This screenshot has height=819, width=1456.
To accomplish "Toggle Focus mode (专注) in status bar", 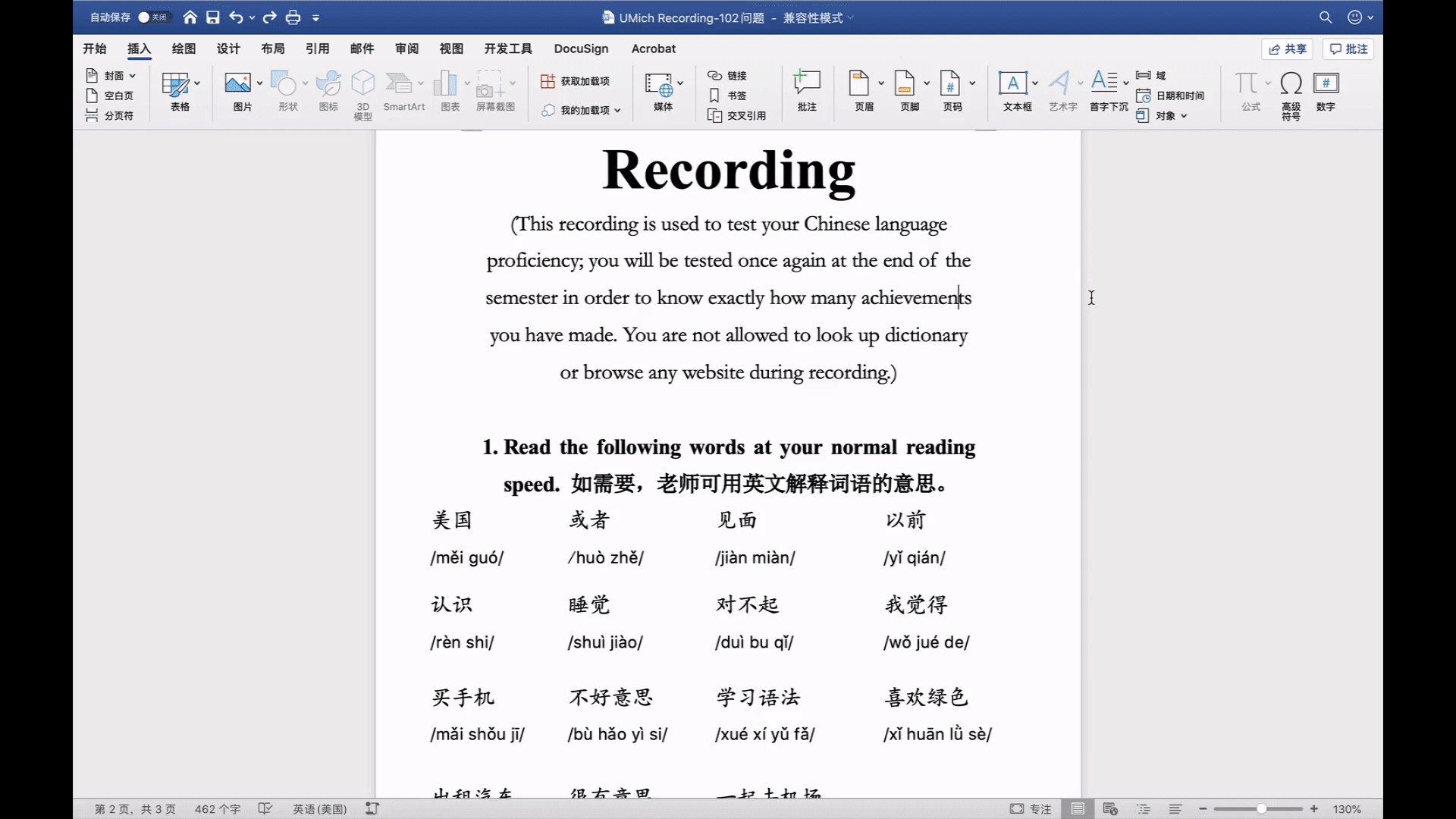I will coord(1031,809).
